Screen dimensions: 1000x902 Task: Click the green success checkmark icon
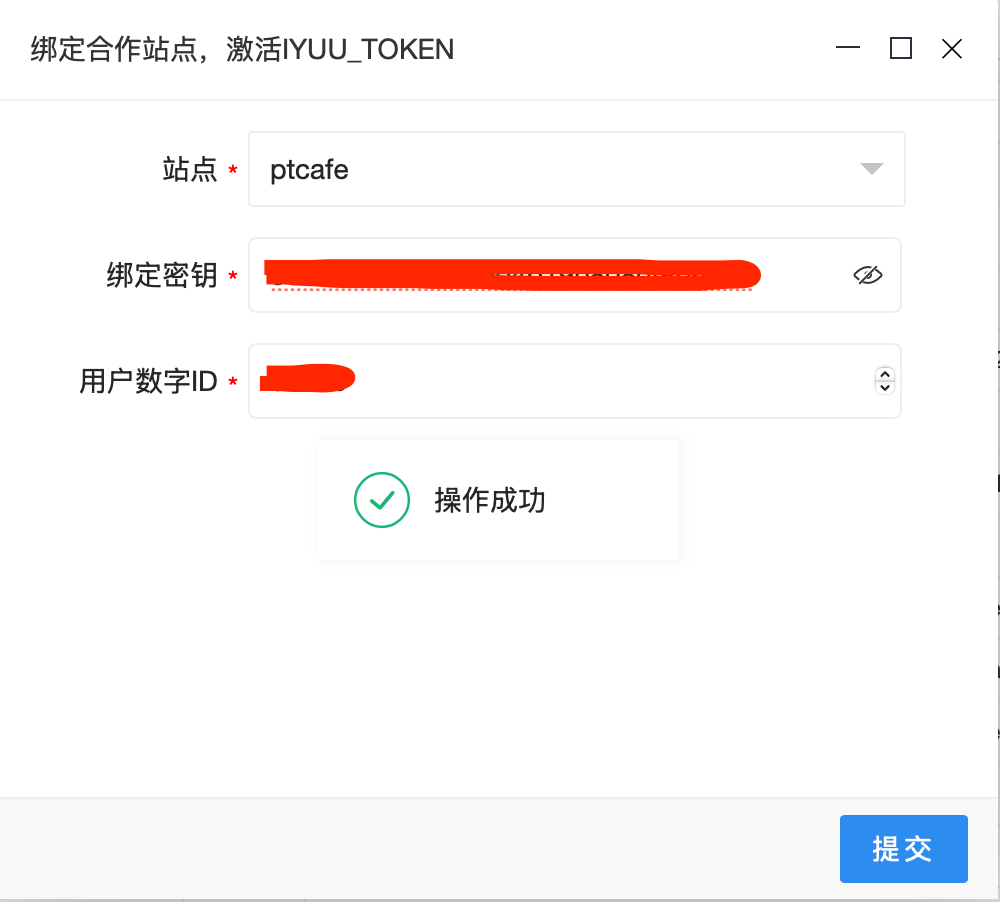381,499
